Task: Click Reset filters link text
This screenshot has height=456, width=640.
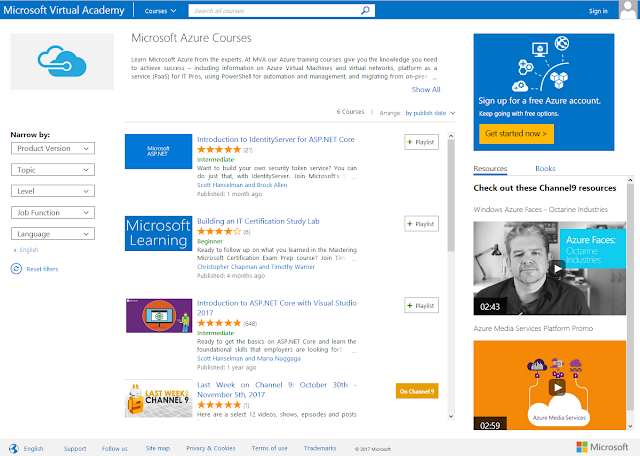Action: coord(42,269)
